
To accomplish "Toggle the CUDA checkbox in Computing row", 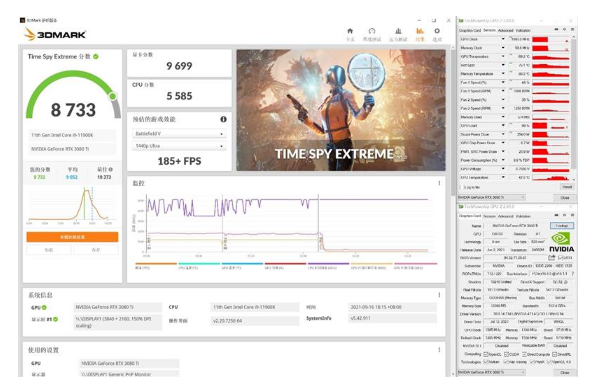I will (506, 354).
